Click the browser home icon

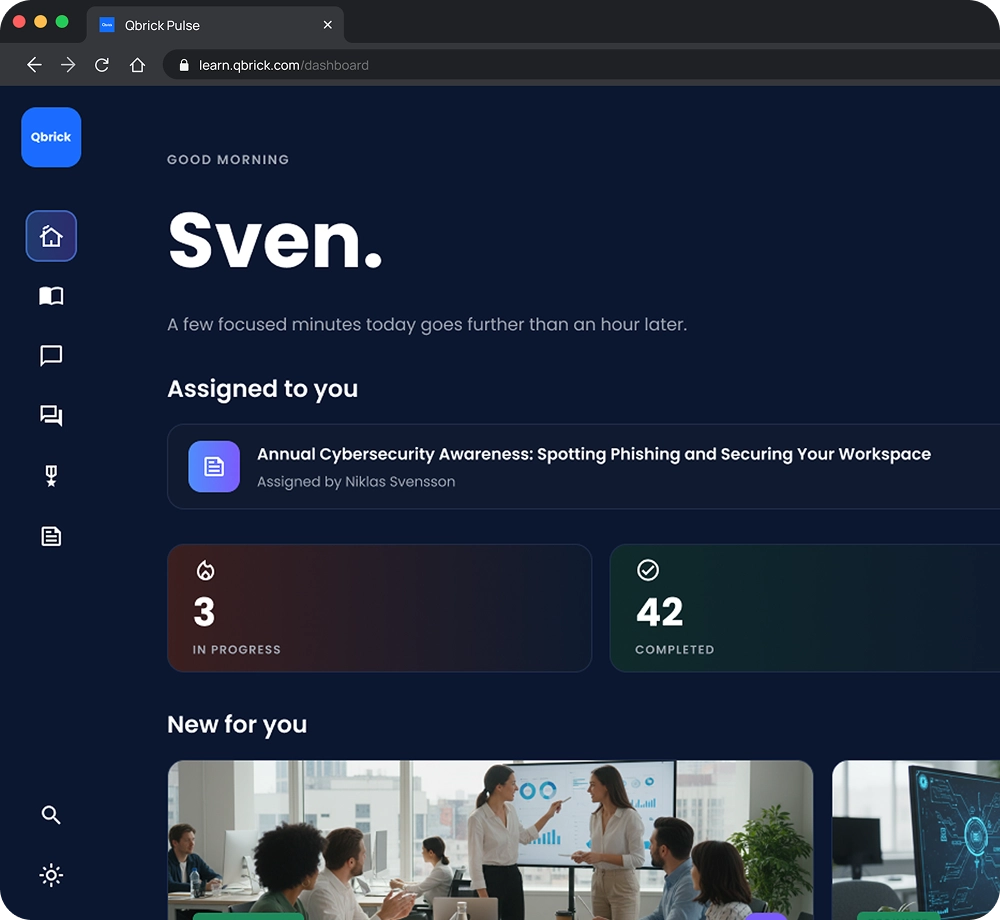coord(137,65)
